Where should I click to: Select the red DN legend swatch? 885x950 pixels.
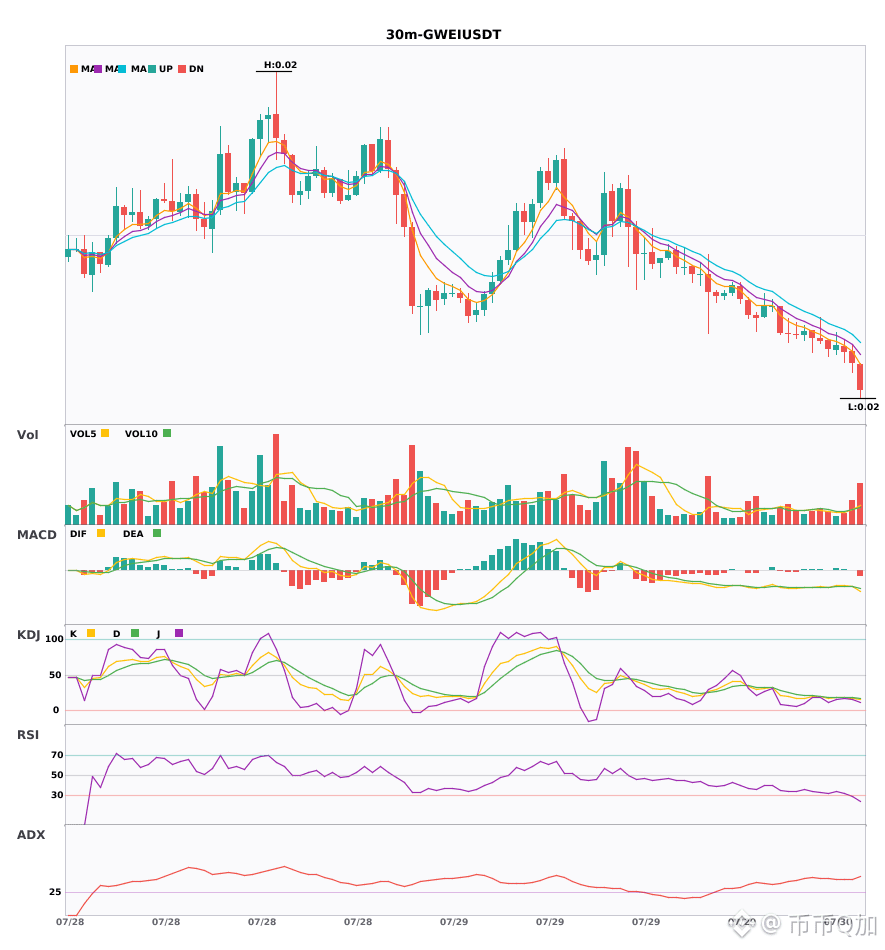[182, 69]
